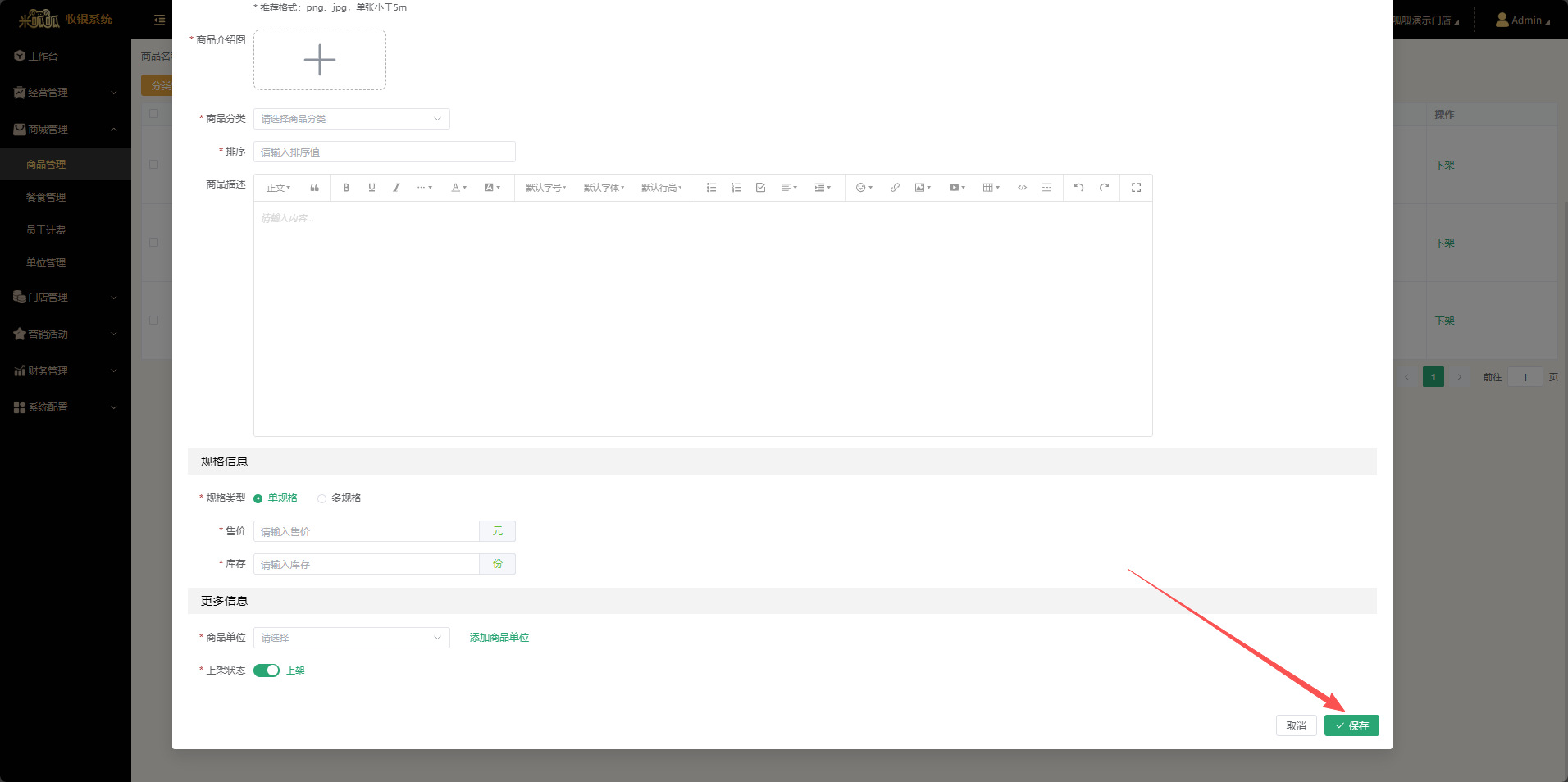
Task: Apply italic formatting in the rich text toolbar
Action: (x=397, y=187)
